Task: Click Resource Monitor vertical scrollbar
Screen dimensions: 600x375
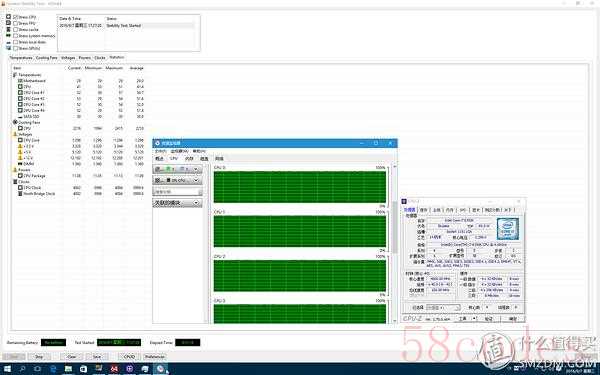Action: tap(395, 245)
